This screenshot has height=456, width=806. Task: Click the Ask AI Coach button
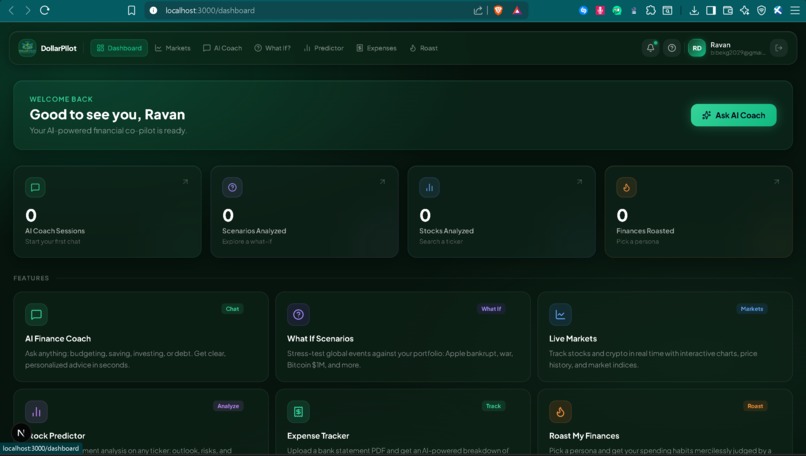click(734, 115)
